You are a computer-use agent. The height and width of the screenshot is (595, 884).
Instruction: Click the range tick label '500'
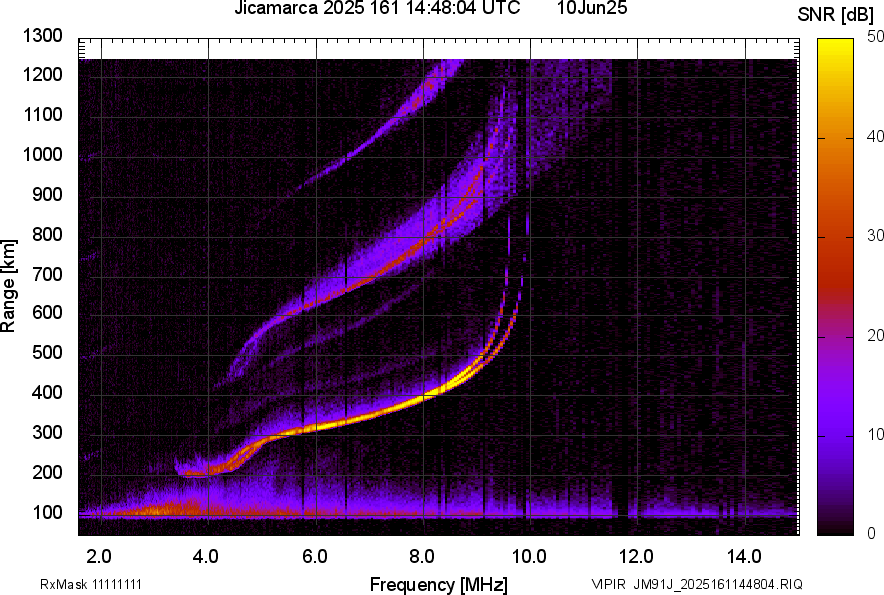click(x=47, y=352)
